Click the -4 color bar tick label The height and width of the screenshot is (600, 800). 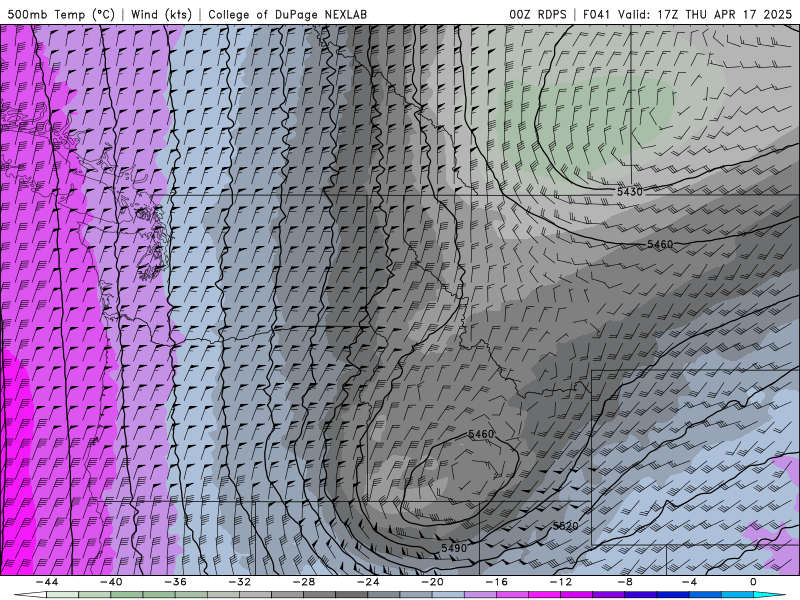point(690,582)
